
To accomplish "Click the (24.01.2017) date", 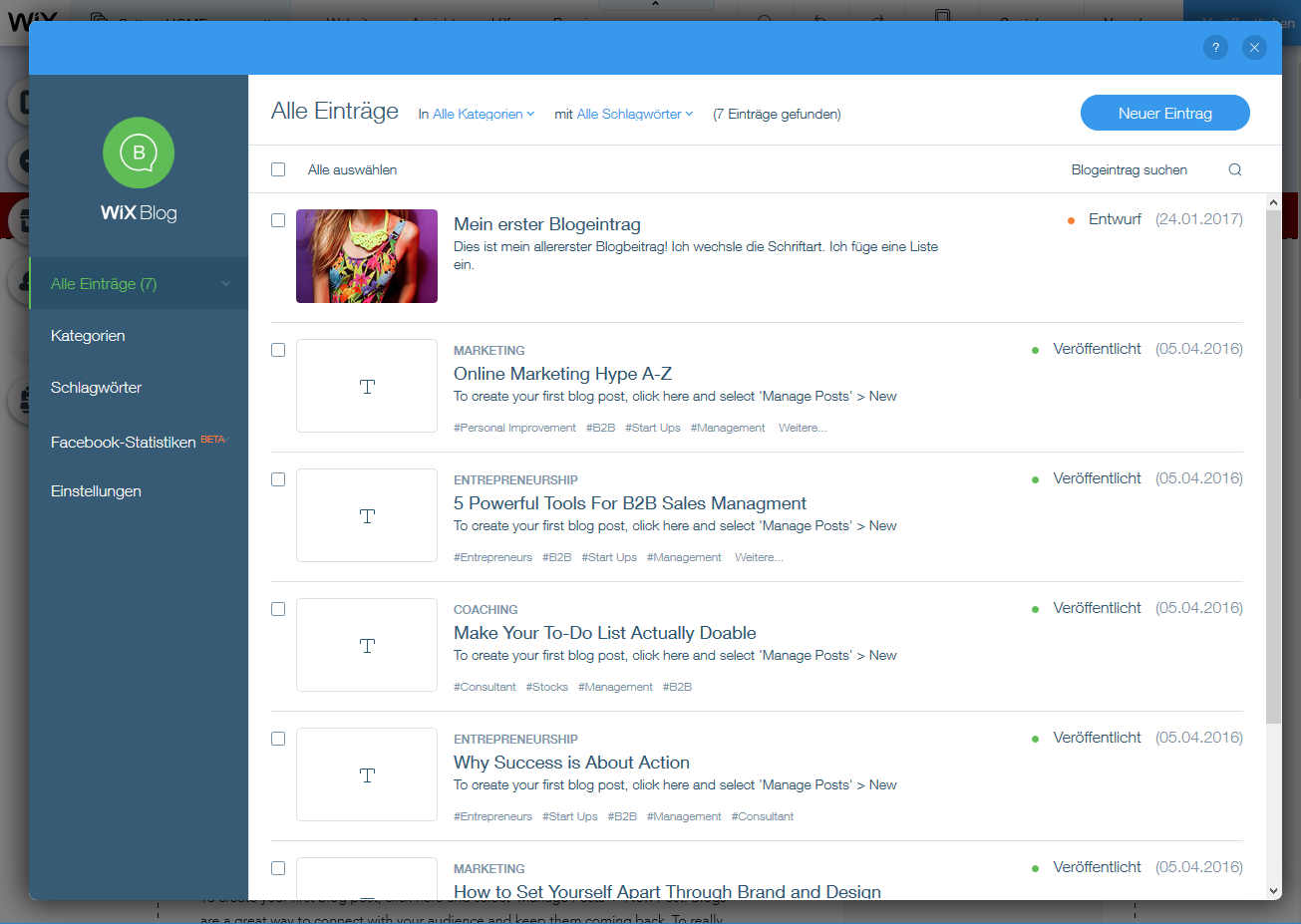I will 1199,219.
